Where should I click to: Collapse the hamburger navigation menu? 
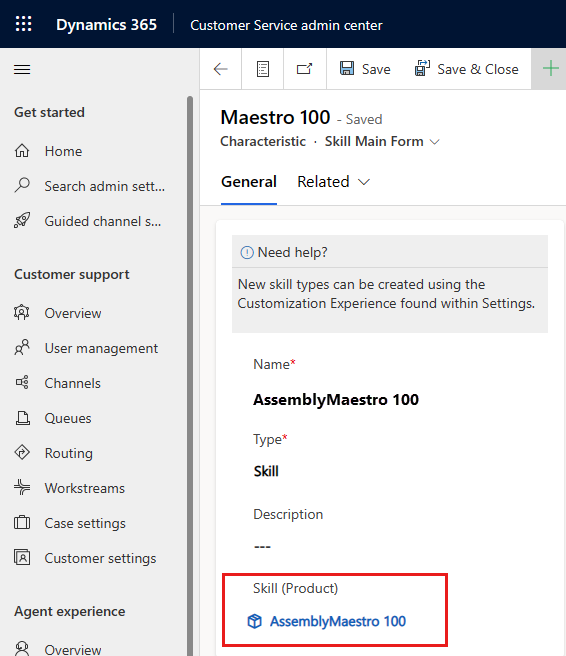[x=22, y=69]
